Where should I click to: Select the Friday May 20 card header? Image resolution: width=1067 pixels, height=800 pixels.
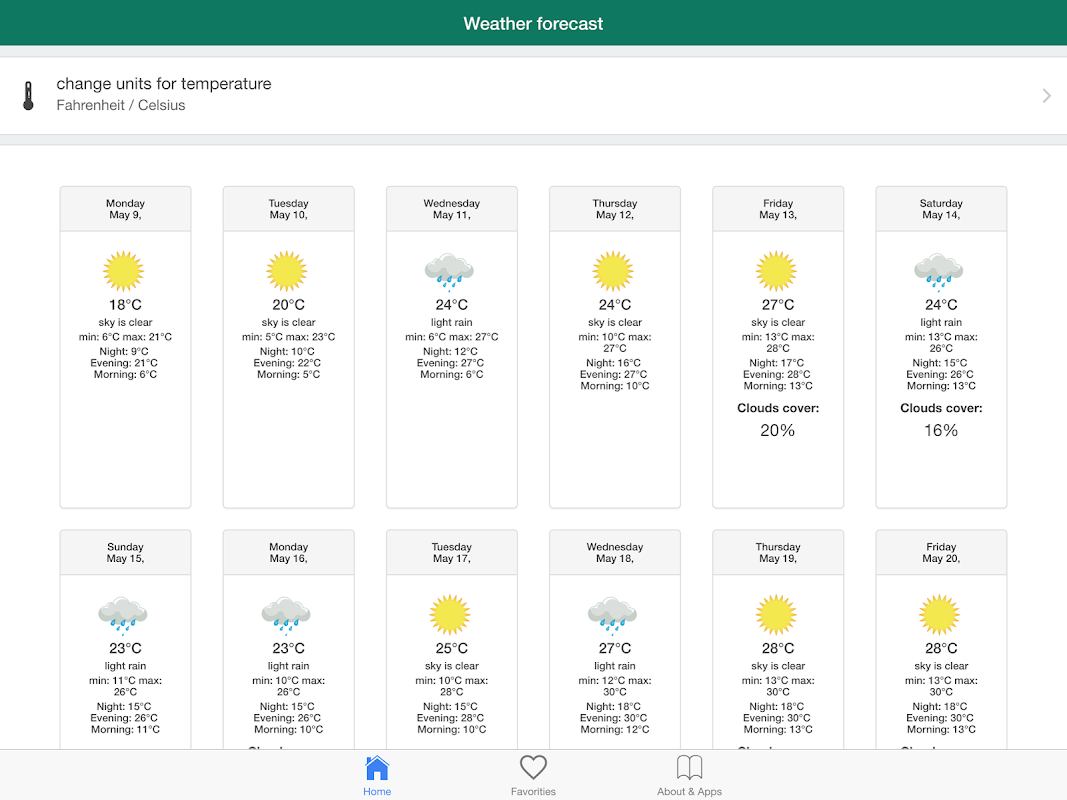[x=941, y=552]
